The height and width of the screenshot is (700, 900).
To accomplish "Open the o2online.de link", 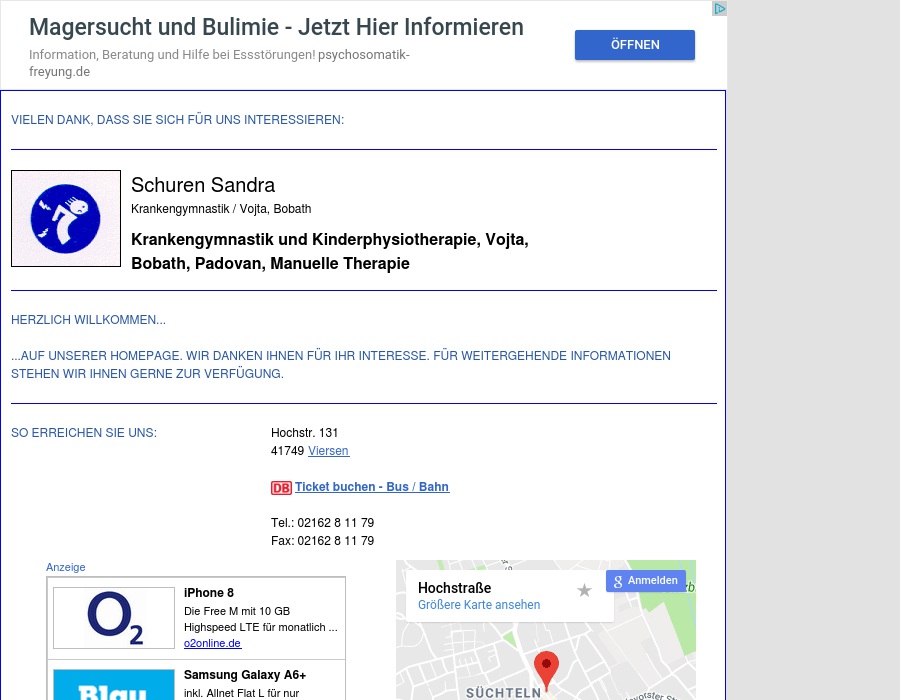I will click(212, 643).
